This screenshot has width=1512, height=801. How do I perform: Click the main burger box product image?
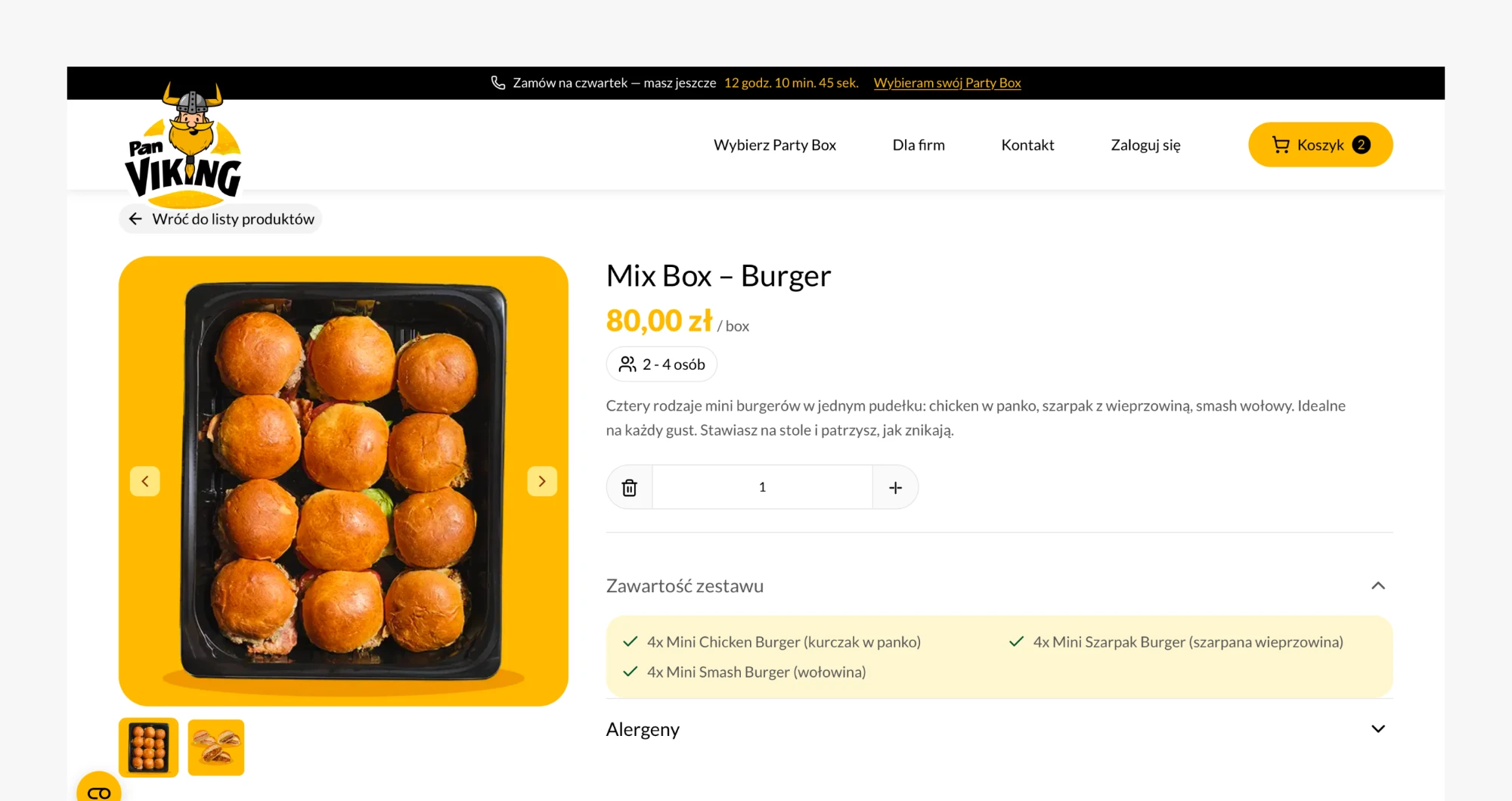pyautogui.click(x=343, y=481)
